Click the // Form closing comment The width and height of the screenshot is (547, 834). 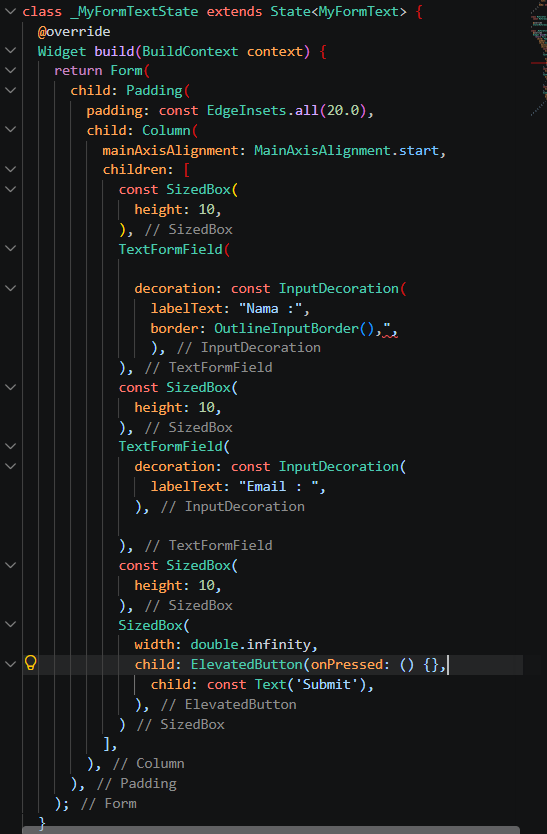pyautogui.click(x=109, y=803)
